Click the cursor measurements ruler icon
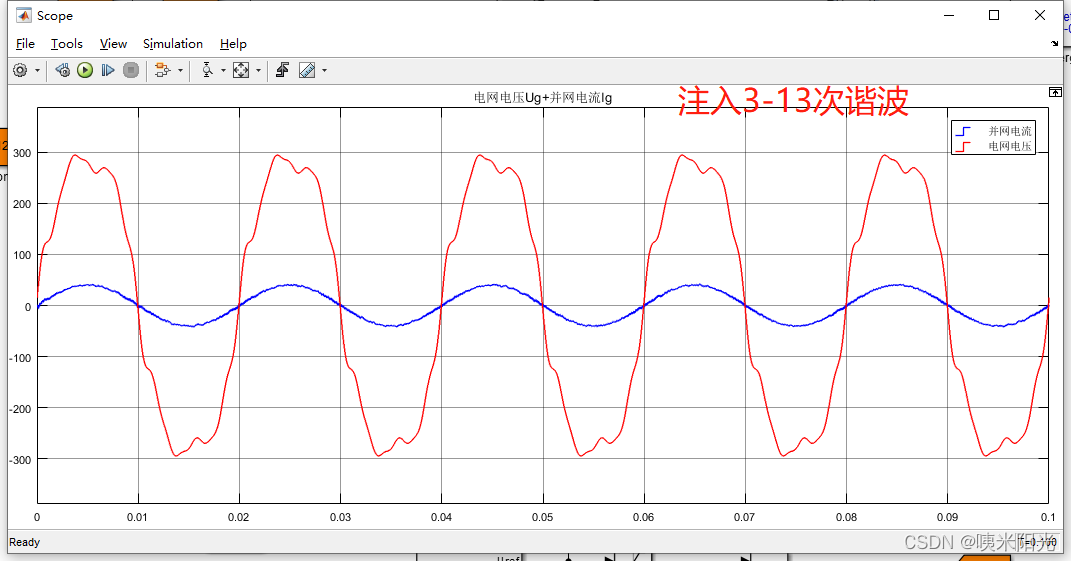Image resolution: width=1071 pixels, height=561 pixels. [x=307, y=70]
